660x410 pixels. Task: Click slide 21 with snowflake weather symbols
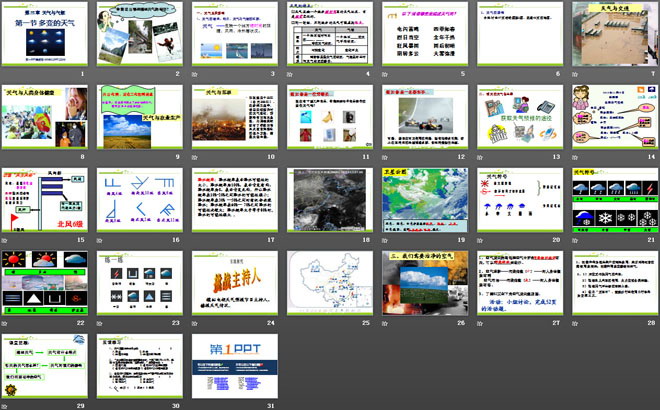611,199
